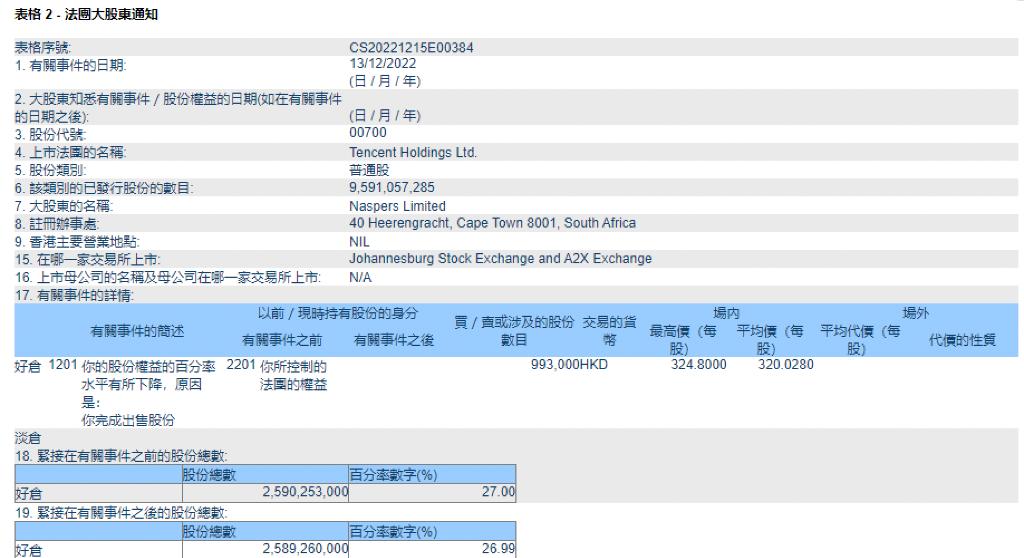Click column header 有關事件的簡述
This screenshot has height=558, width=1024.
(x=137, y=331)
